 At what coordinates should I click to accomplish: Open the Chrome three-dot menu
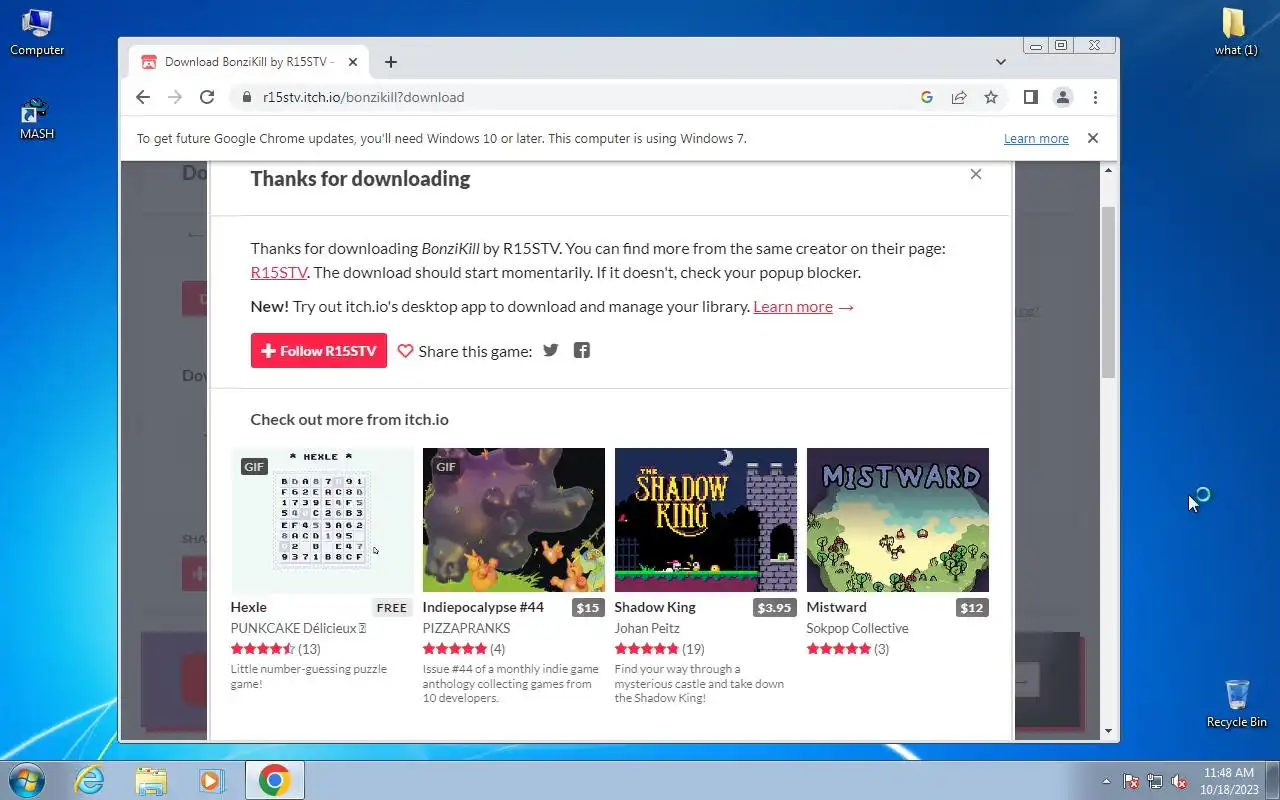click(x=1095, y=97)
